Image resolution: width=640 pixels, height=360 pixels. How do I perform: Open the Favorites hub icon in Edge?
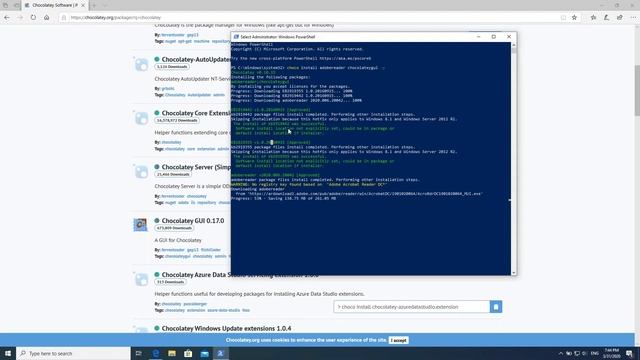(593, 18)
